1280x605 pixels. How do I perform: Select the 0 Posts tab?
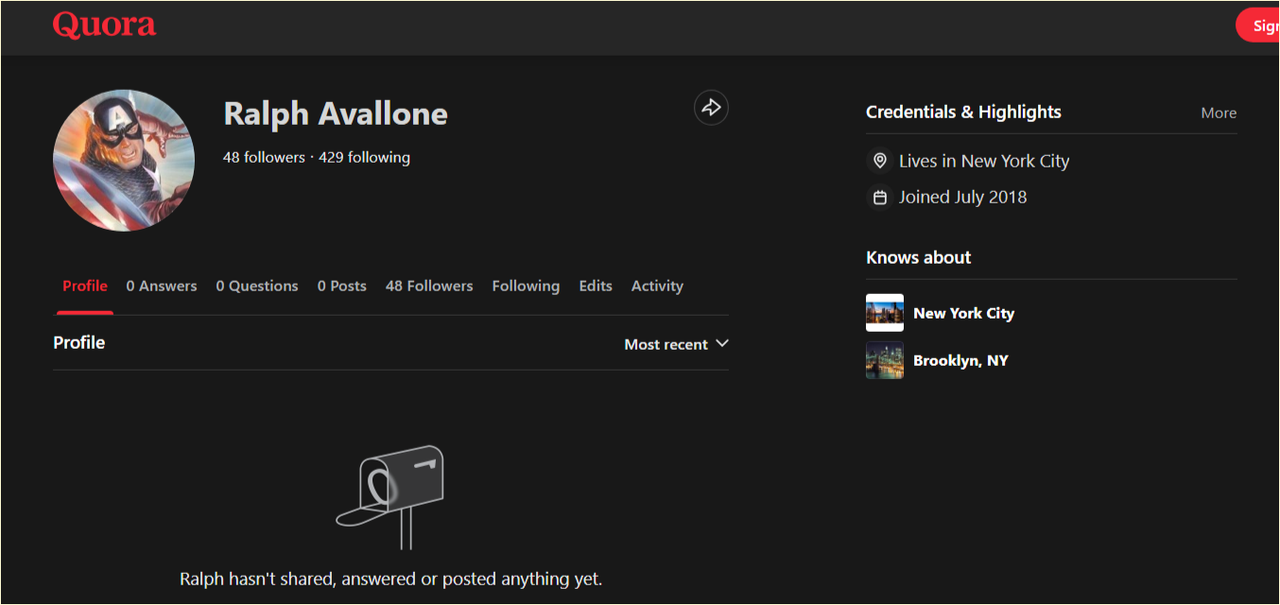(x=342, y=286)
